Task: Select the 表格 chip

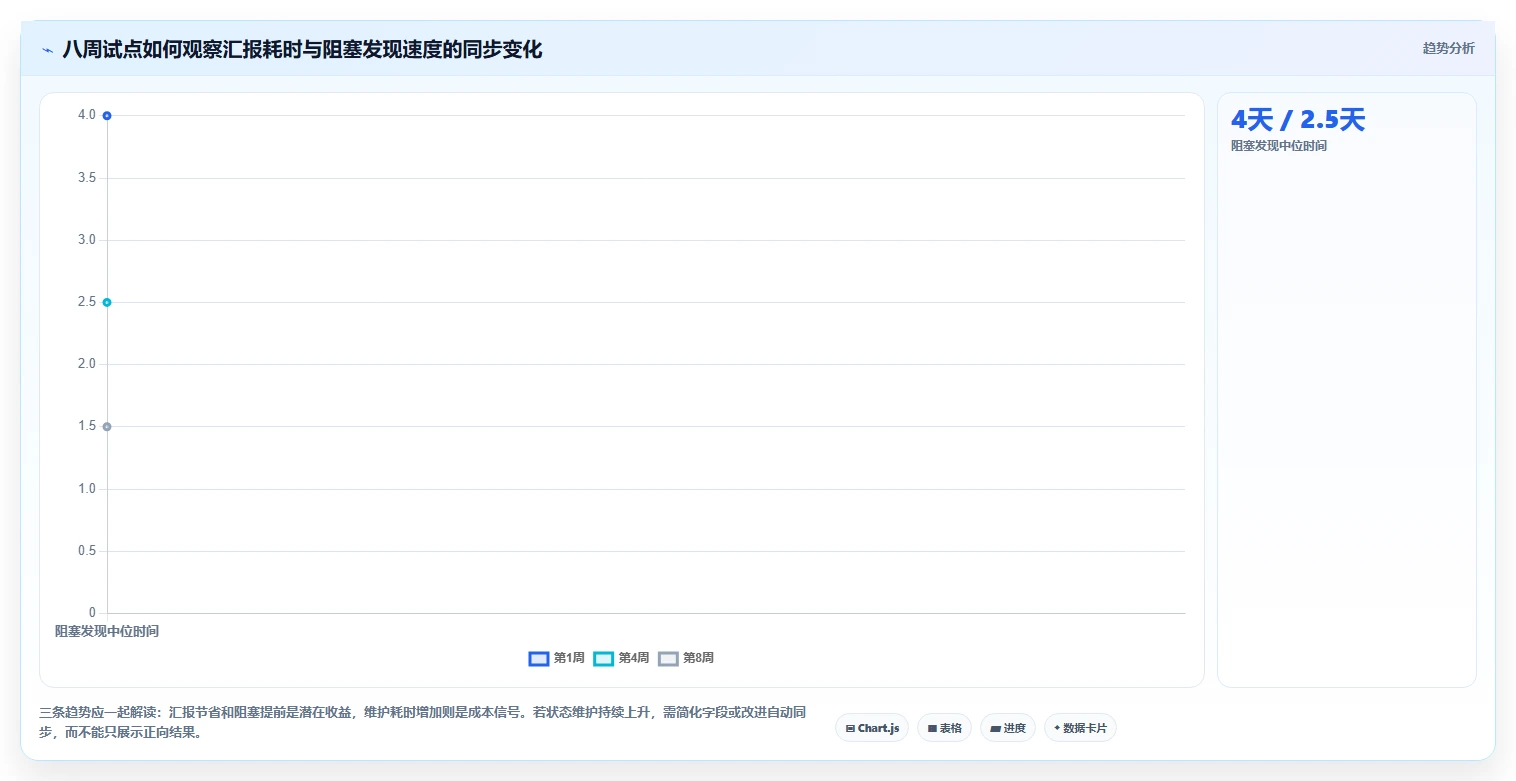Action: pos(944,728)
